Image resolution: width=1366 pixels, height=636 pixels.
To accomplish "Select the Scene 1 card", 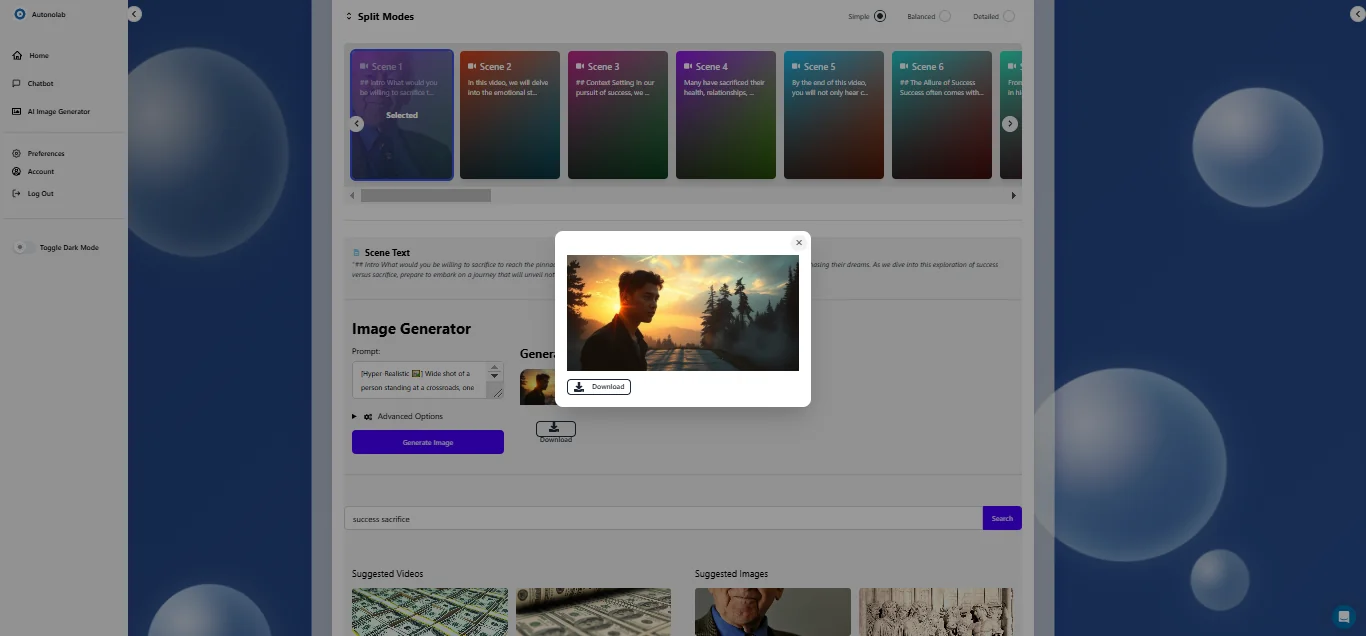I will (402, 115).
